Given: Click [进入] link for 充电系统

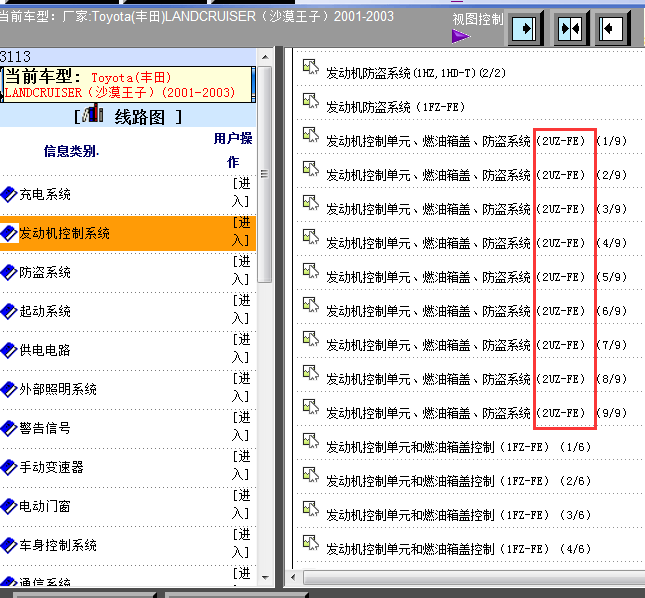Looking at the screenshot, I should point(241,192).
